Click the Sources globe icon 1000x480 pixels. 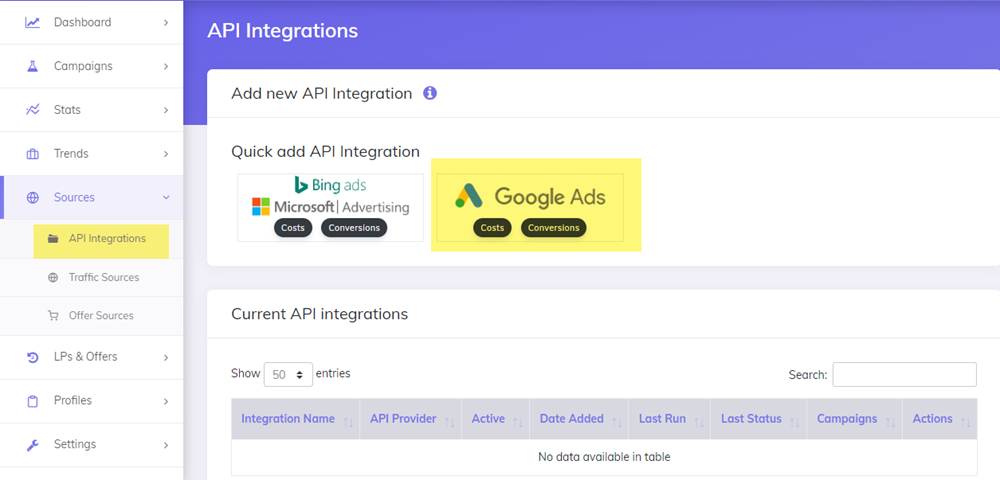point(32,198)
